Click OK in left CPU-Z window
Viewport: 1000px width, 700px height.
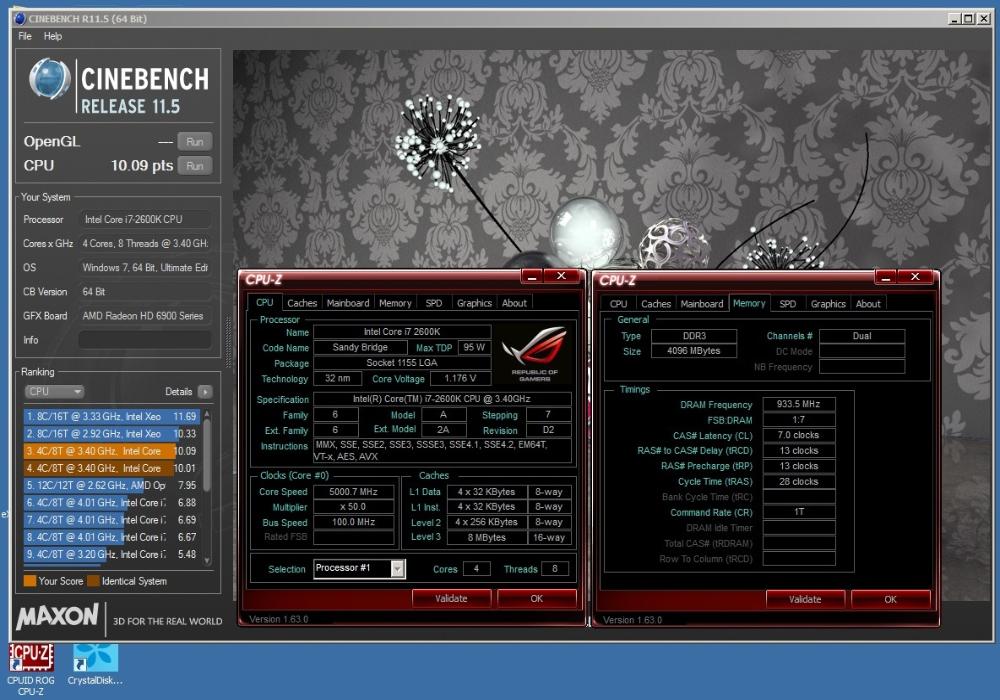tap(536, 598)
